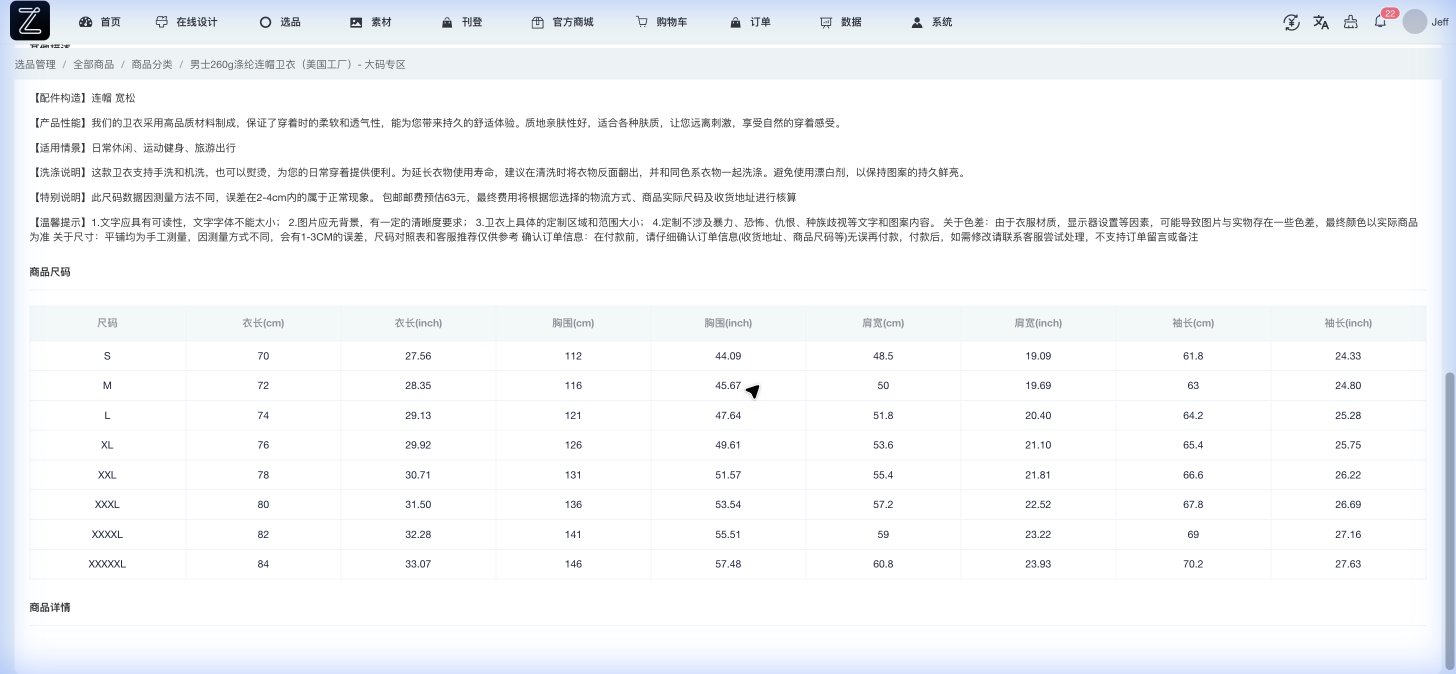Click the 衣长(cm) column header
The image size is (1456, 674).
click(x=263, y=323)
